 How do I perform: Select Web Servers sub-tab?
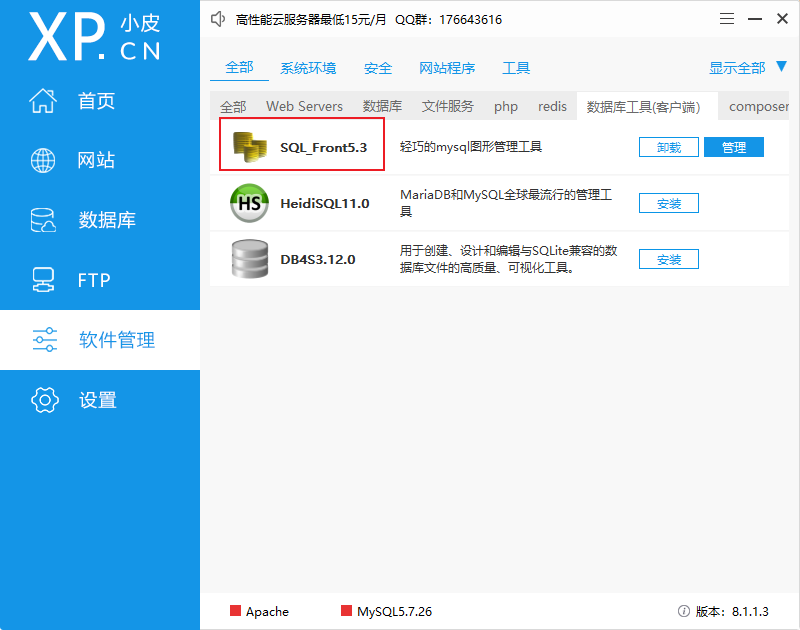[304, 106]
